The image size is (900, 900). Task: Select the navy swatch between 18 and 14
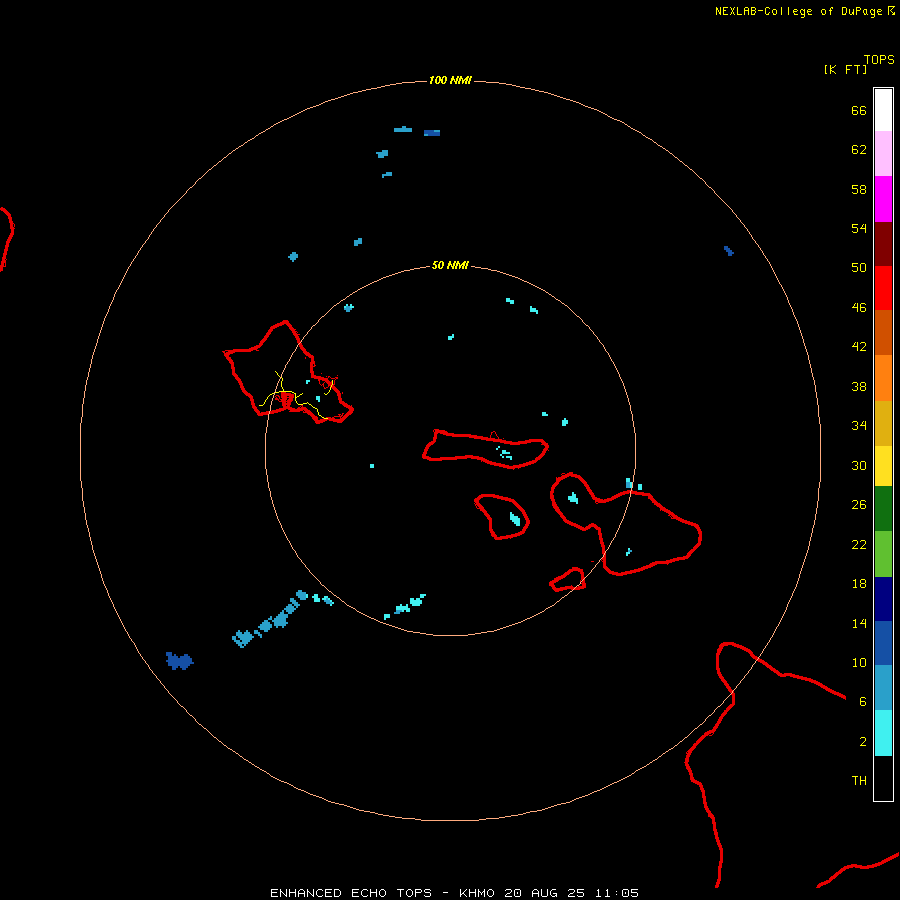click(883, 599)
